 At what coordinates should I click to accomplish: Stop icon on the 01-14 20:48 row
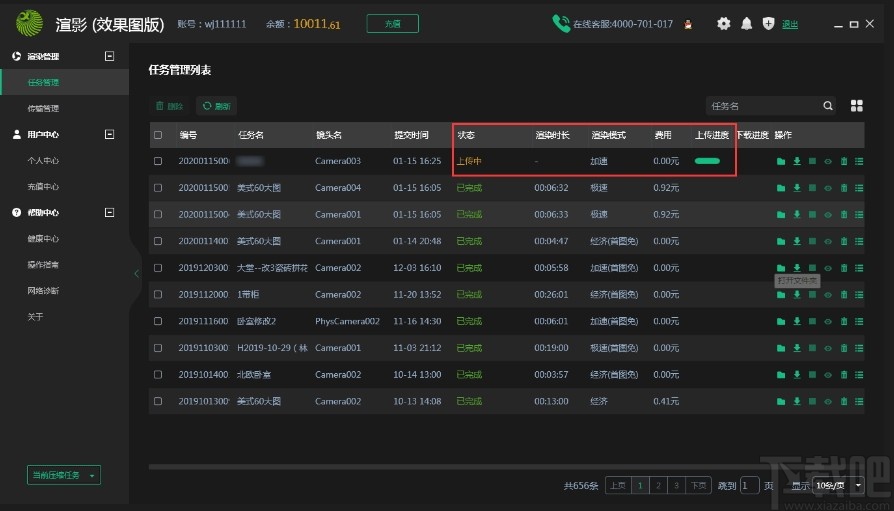click(812, 241)
